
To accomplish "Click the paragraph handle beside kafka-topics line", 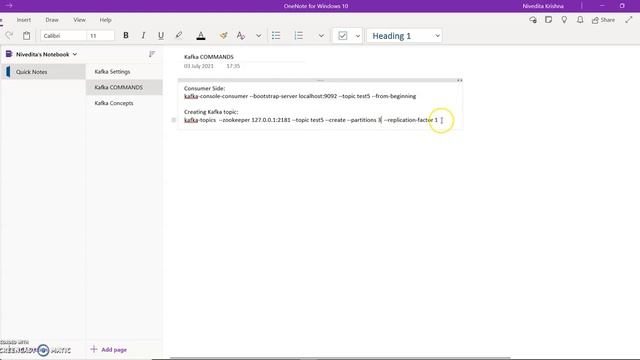I will pyautogui.click(x=173, y=120).
